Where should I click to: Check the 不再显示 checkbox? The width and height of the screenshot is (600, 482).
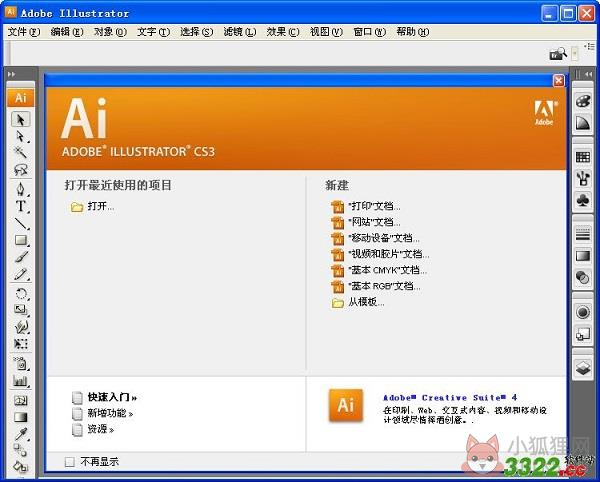tap(70, 462)
